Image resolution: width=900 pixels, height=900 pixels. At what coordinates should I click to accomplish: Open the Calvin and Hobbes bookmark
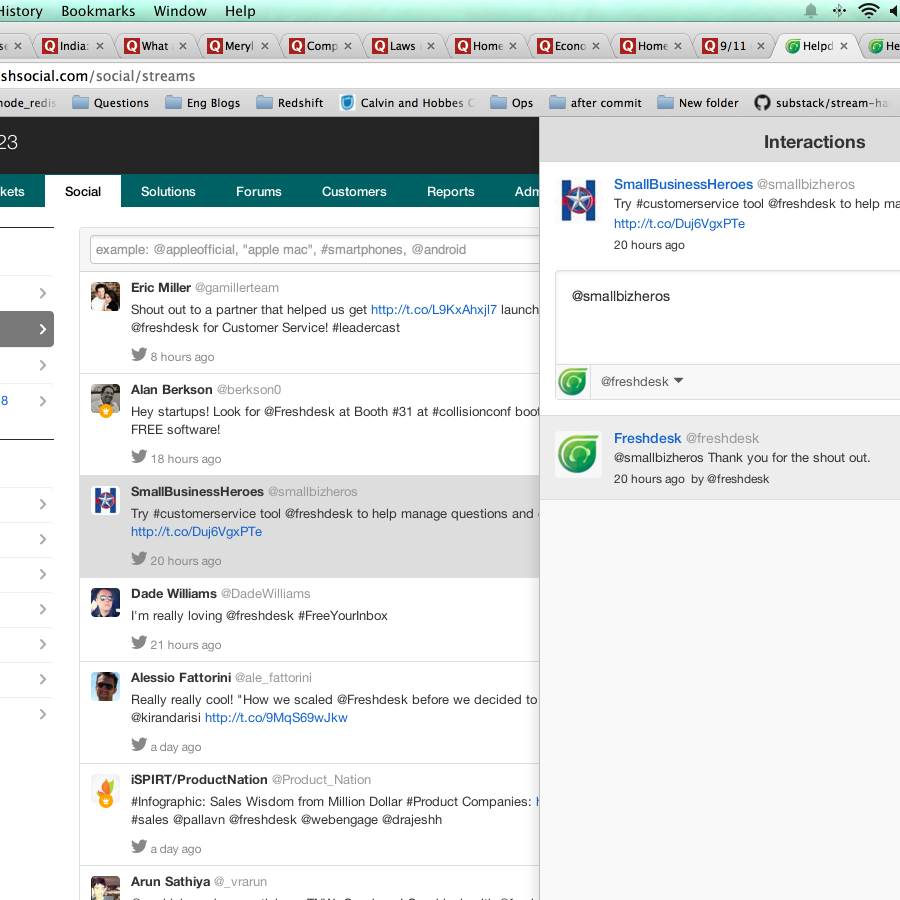pos(408,103)
